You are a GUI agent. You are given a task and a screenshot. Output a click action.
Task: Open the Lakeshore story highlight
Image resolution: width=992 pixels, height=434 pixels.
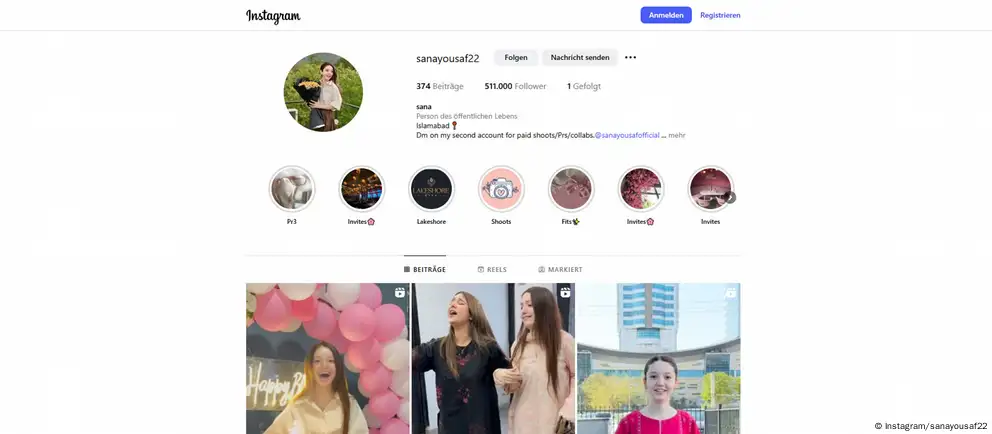pos(431,189)
